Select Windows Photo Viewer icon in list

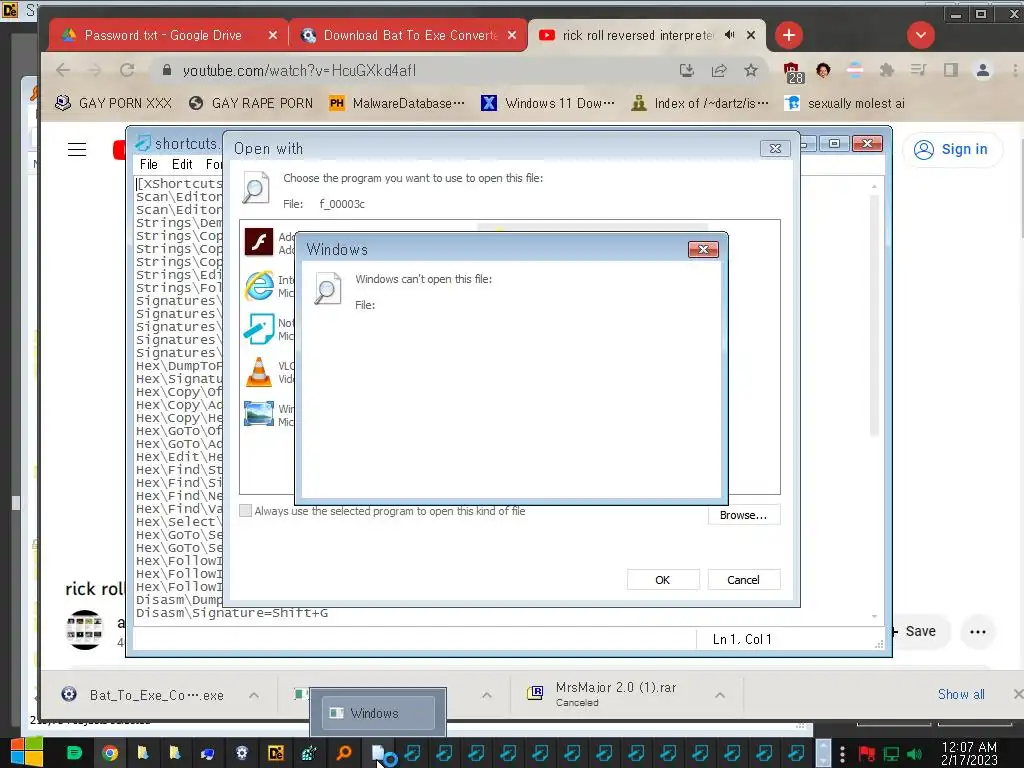point(259,414)
